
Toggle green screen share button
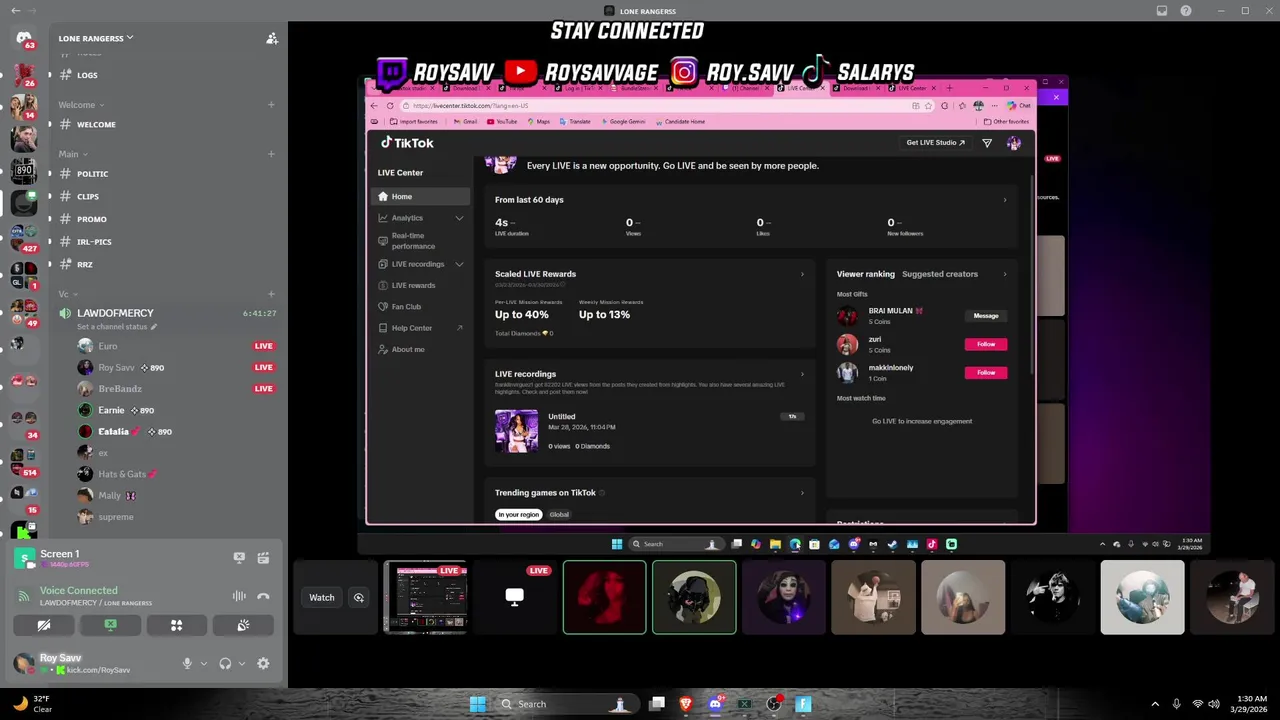click(x=110, y=625)
